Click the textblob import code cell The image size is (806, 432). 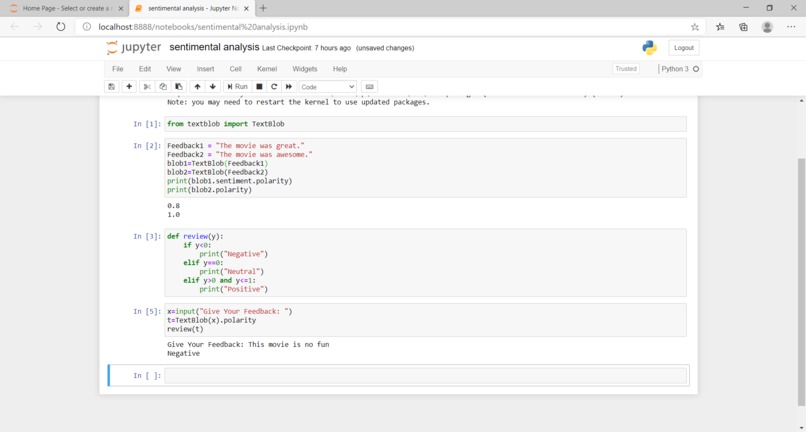425,124
